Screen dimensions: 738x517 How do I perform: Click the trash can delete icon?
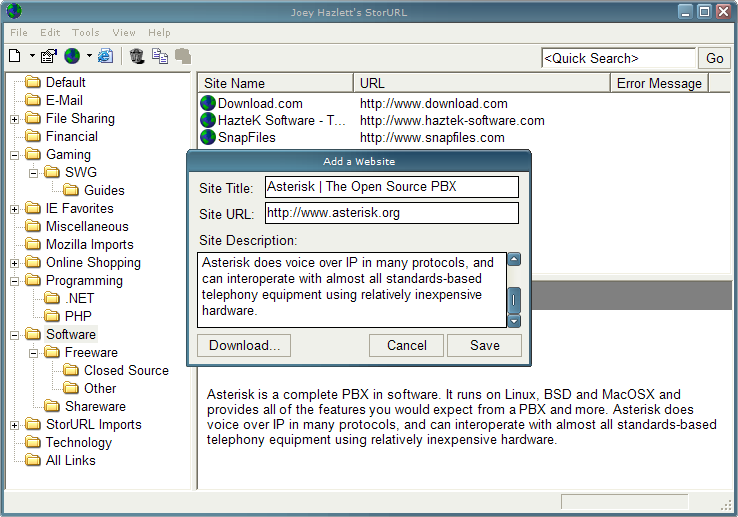[x=137, y=57]
